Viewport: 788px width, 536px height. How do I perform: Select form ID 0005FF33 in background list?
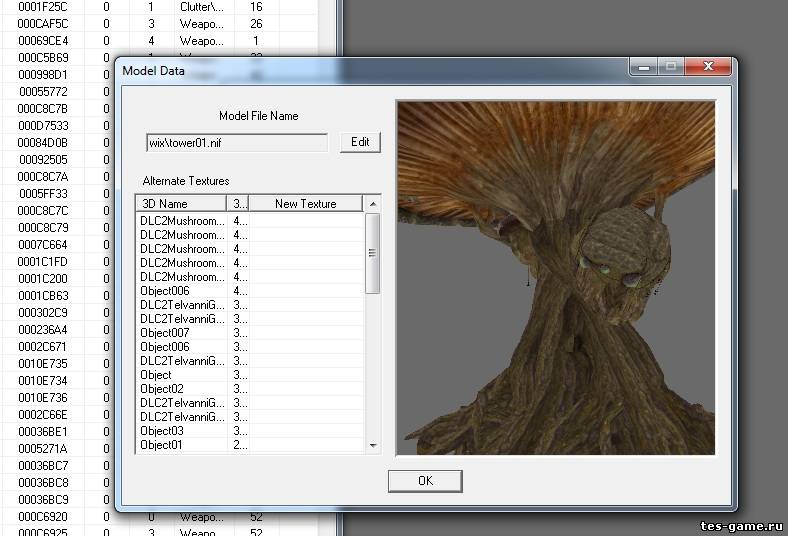[42, 194]
